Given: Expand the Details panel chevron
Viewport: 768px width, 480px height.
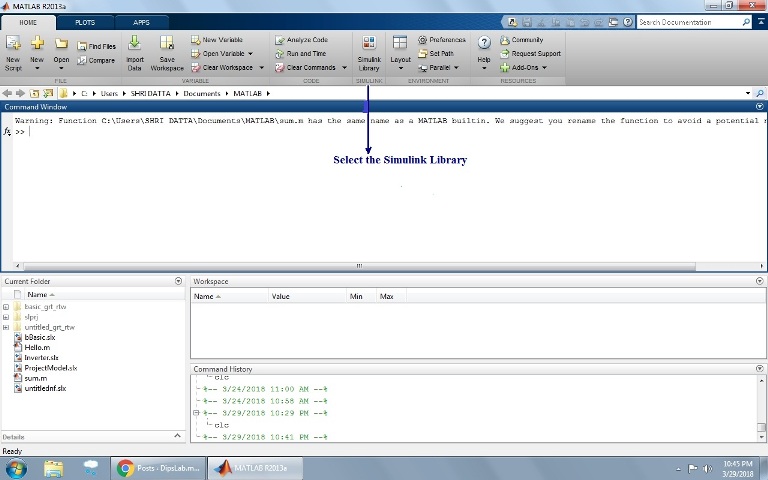Looking at the screenshot, I should click(x=179, y=437).
